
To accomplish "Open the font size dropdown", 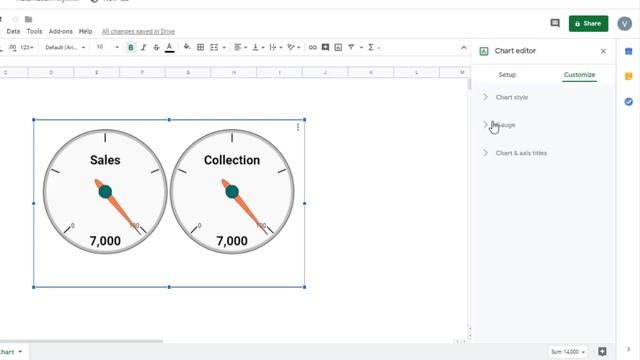I will [107, 47].
